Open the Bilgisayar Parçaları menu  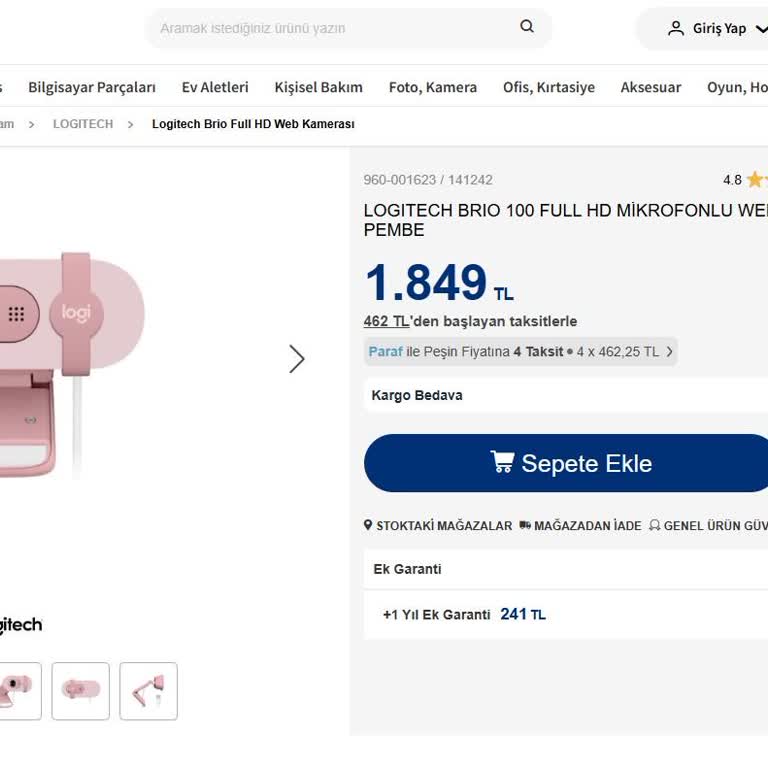point(92,87)
